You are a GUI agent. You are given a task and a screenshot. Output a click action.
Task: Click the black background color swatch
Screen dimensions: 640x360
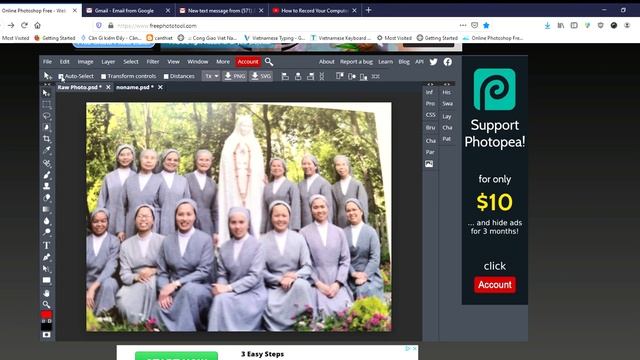pyautogui.click(x=46, y=327)
